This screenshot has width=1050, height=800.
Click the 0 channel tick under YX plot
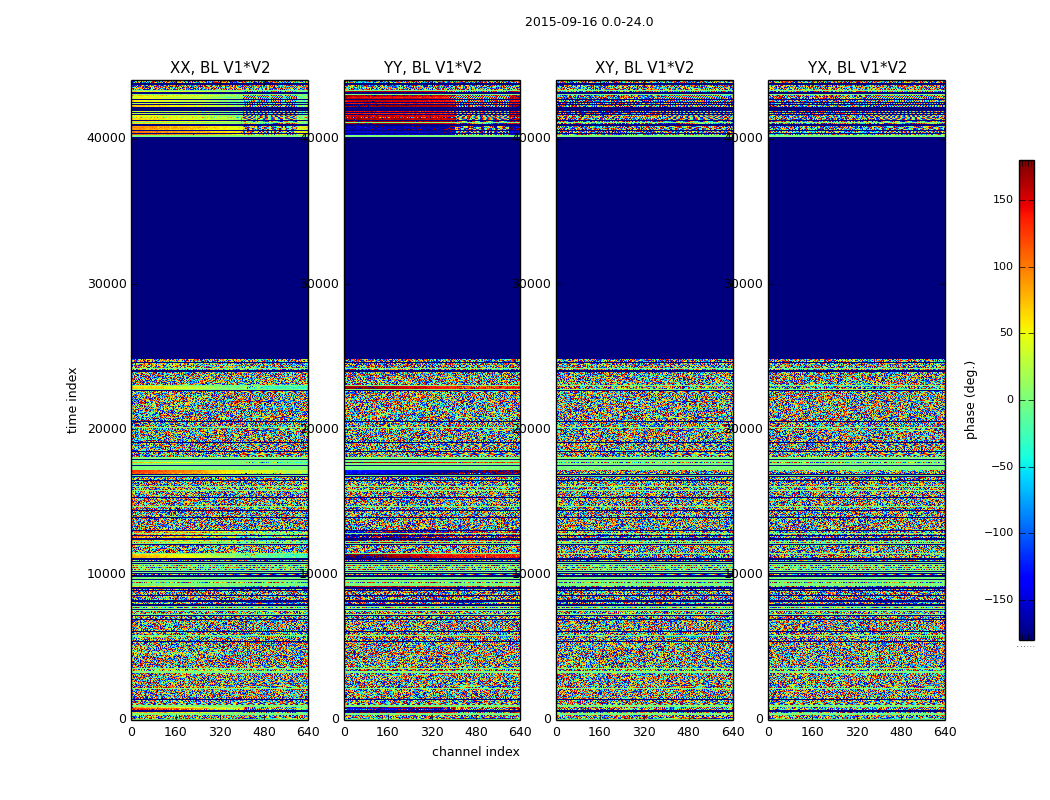(769, 732)
